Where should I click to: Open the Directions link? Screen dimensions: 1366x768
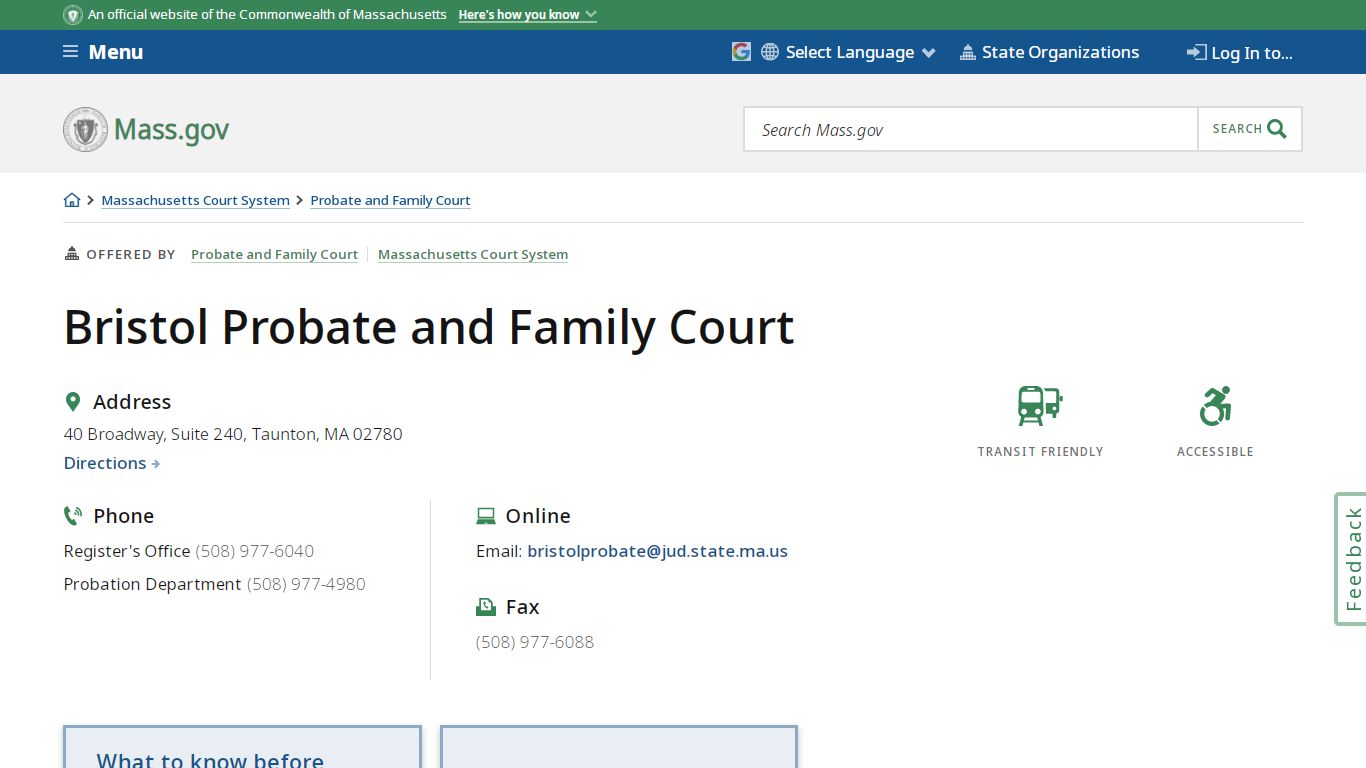pyautogui.click(x=112, y=463)
